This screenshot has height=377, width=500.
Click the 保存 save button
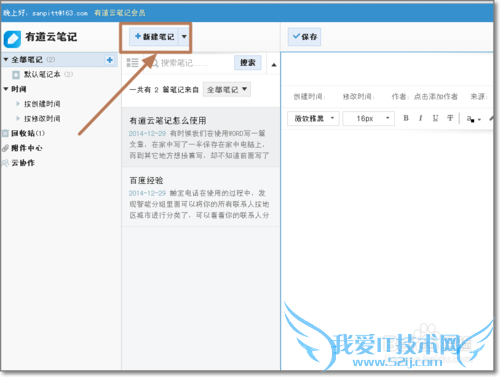coord(304,37)
